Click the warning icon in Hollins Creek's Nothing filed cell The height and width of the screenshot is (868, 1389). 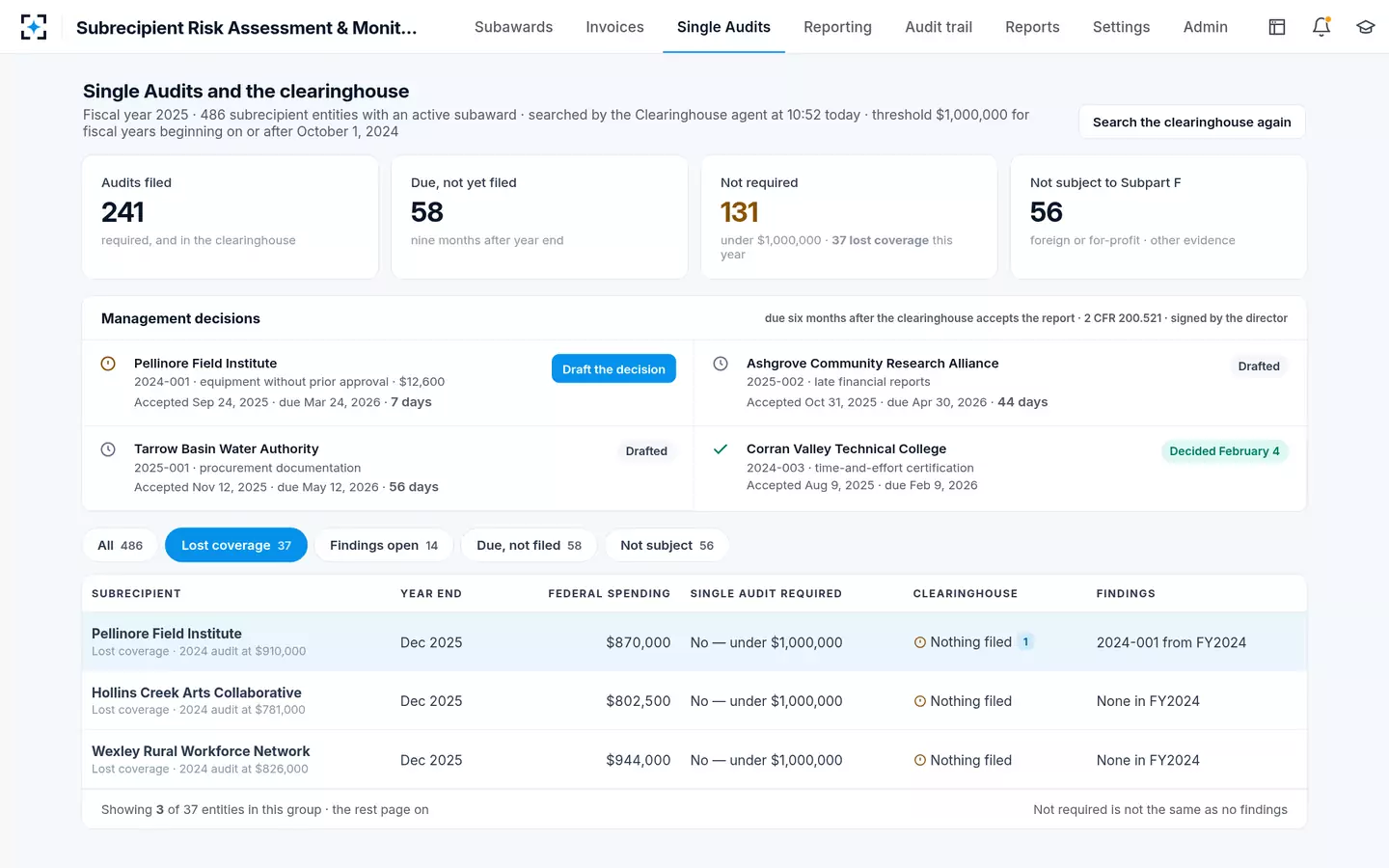920,701
